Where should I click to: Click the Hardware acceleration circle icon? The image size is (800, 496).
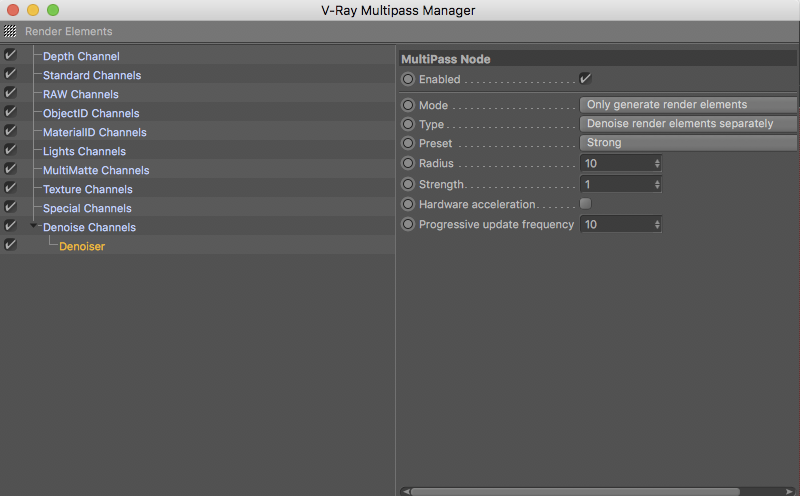tap(408, 204)
